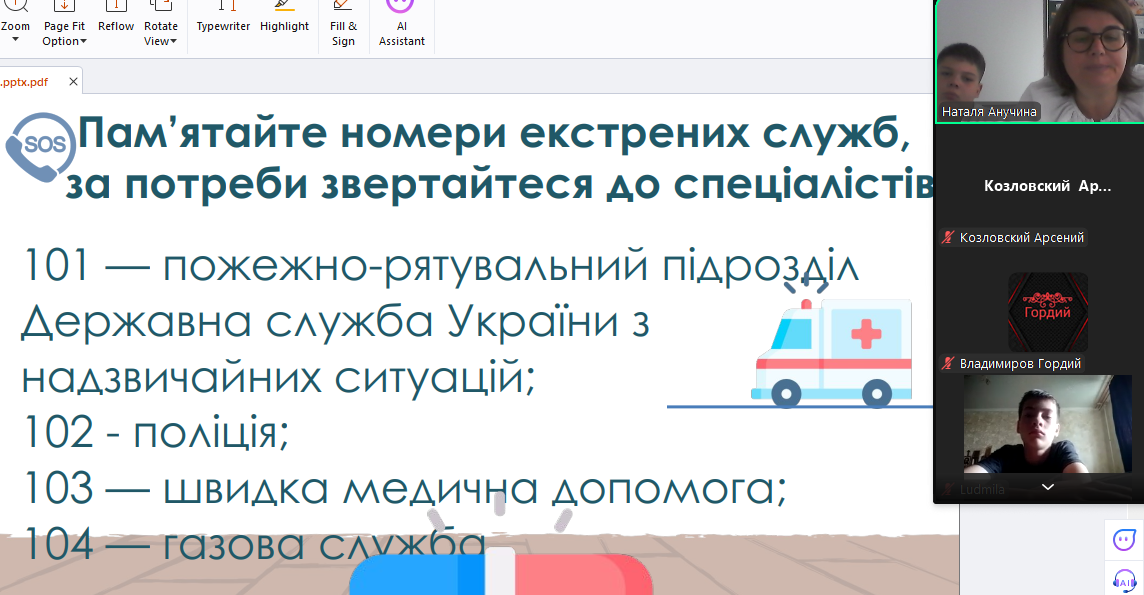Click the muted microphone icon for Козловский Арсений
The height and width of the screenshot is (595, 1144).
(x=948, y=237)
